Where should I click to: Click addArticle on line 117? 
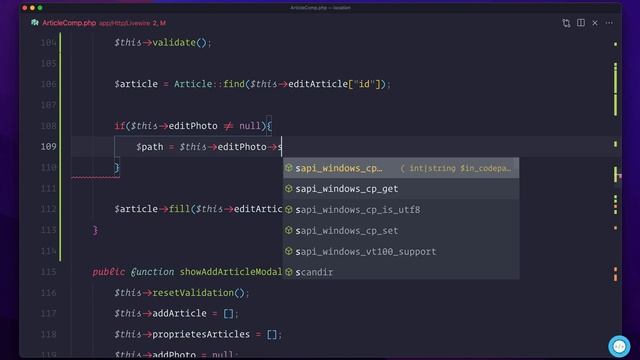pyautogui.click(x=179, y=313)
